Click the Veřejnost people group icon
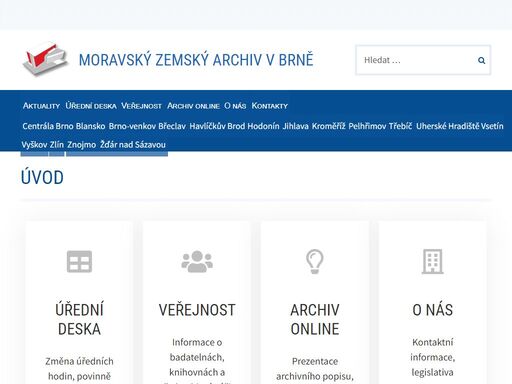The width and height of the screenshot is (512, 384). click(197, 261)
